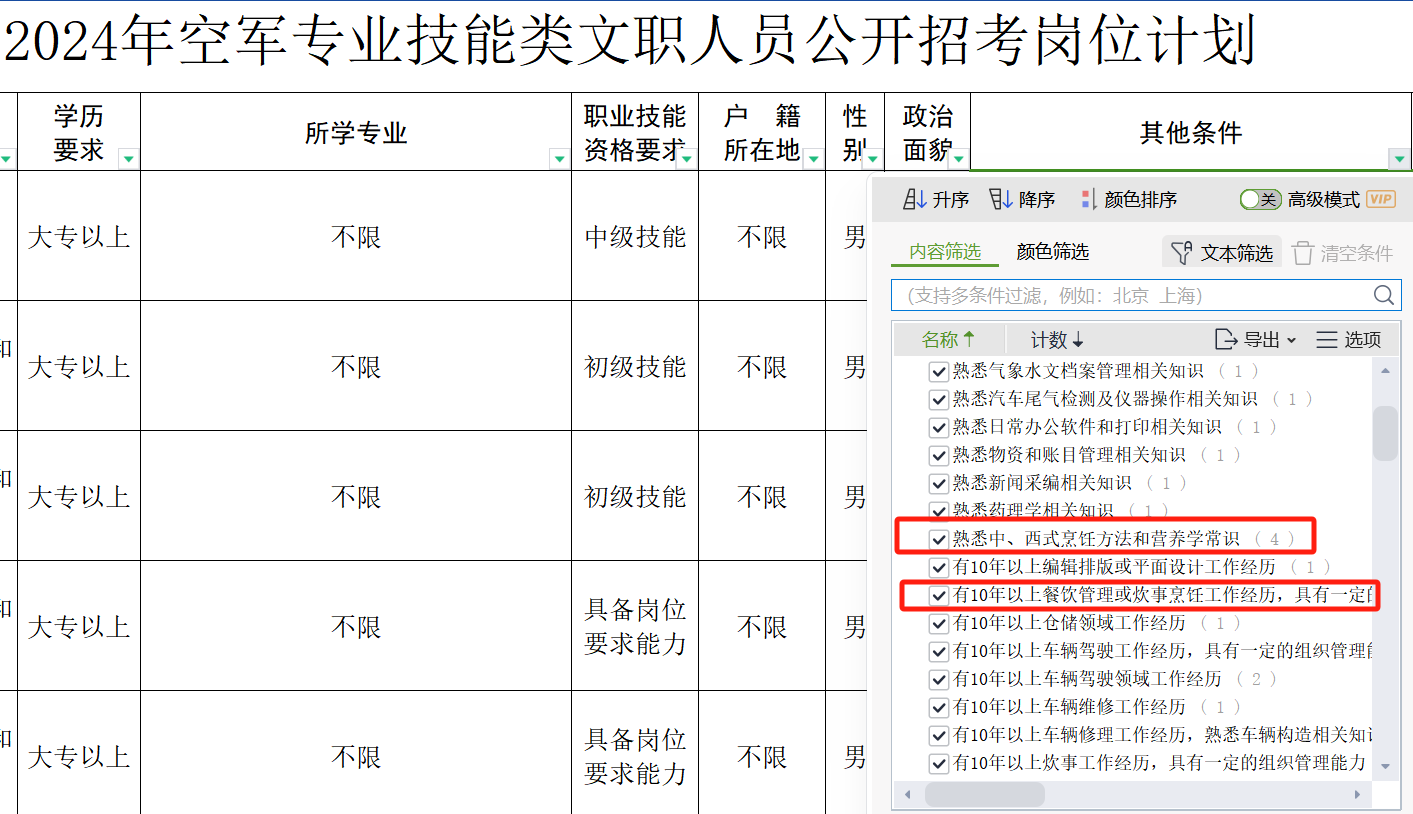Screen dimensions: 1413x814
Task: Open the options (选项) list icon
Action: pos(1327,339)
